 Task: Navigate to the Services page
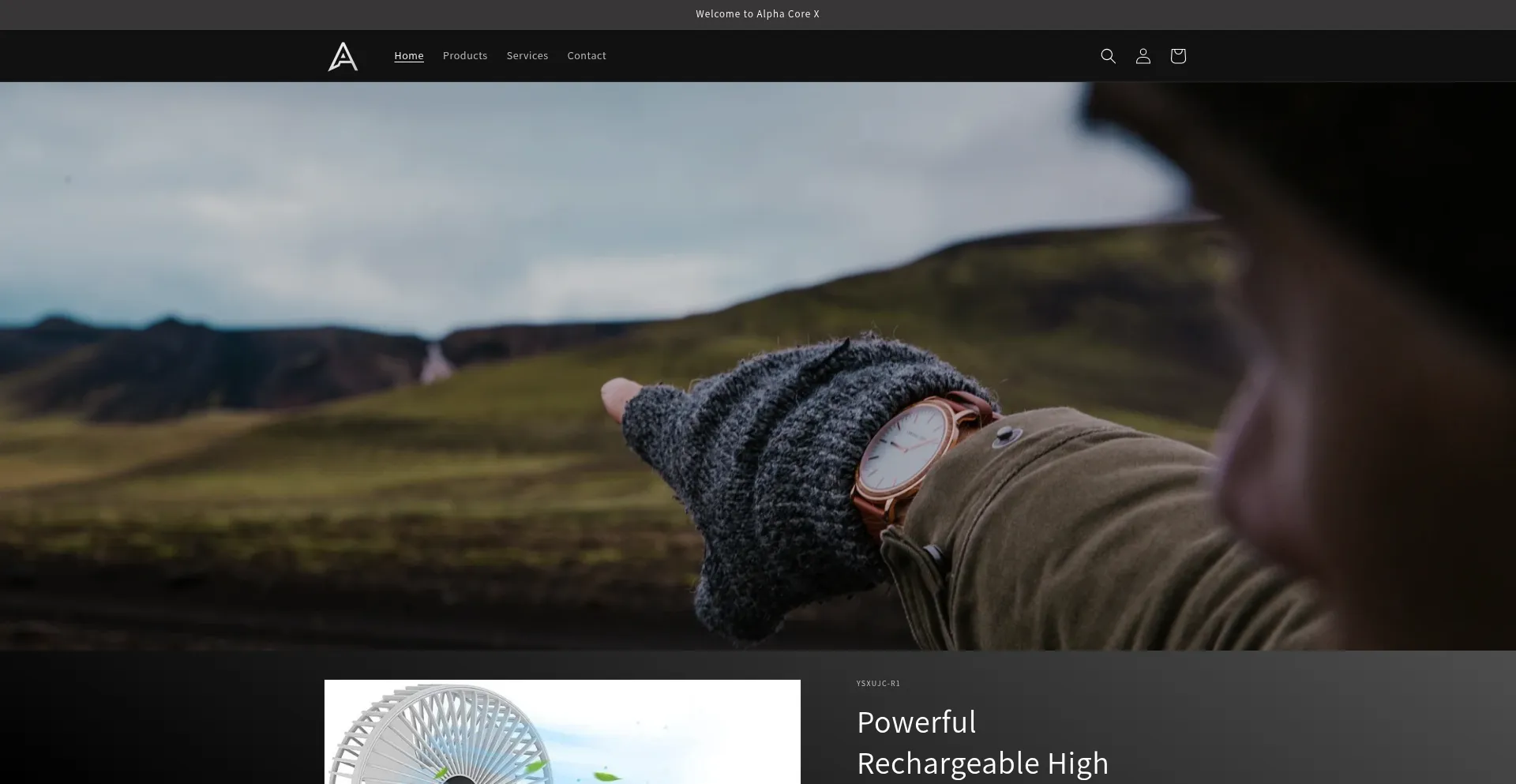click(527, 56)
